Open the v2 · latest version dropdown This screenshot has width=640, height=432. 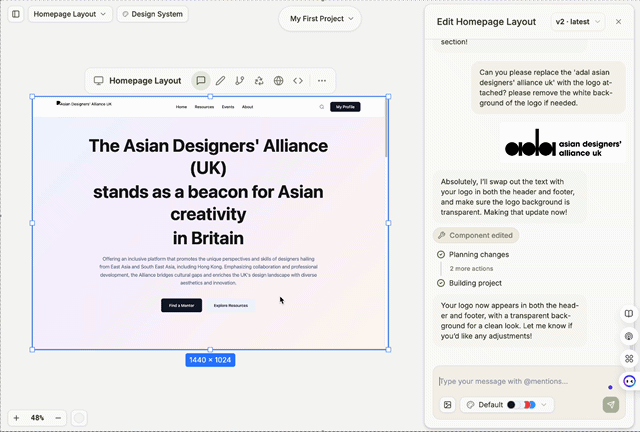578,22
